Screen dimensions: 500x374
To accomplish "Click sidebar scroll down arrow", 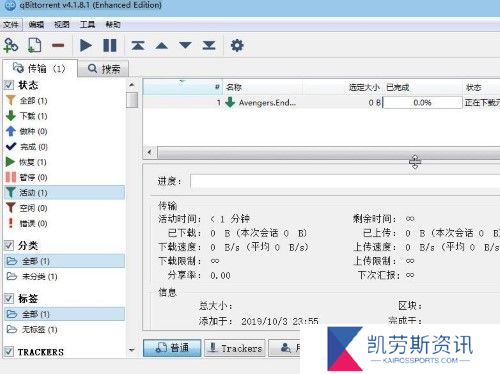I will pyautogui.click(x=132, y=350).
